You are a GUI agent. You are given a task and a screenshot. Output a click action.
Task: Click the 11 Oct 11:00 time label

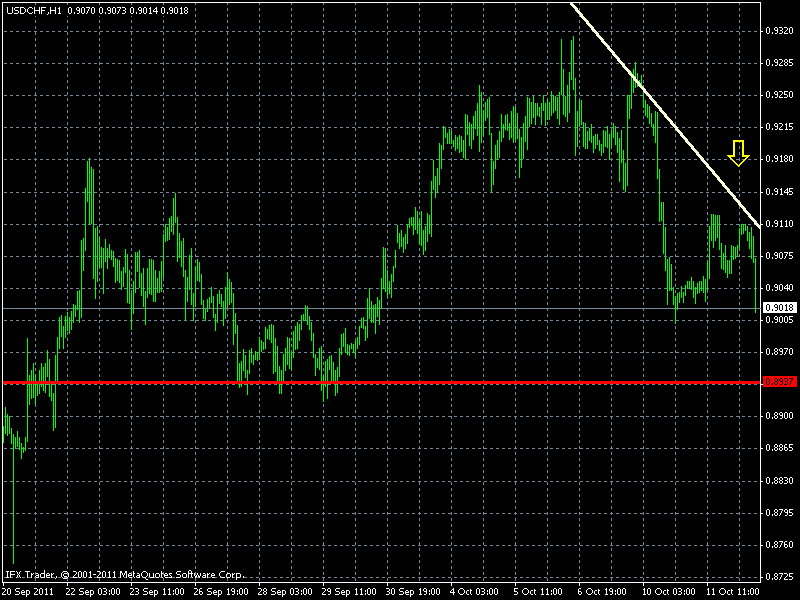point(733,592)
